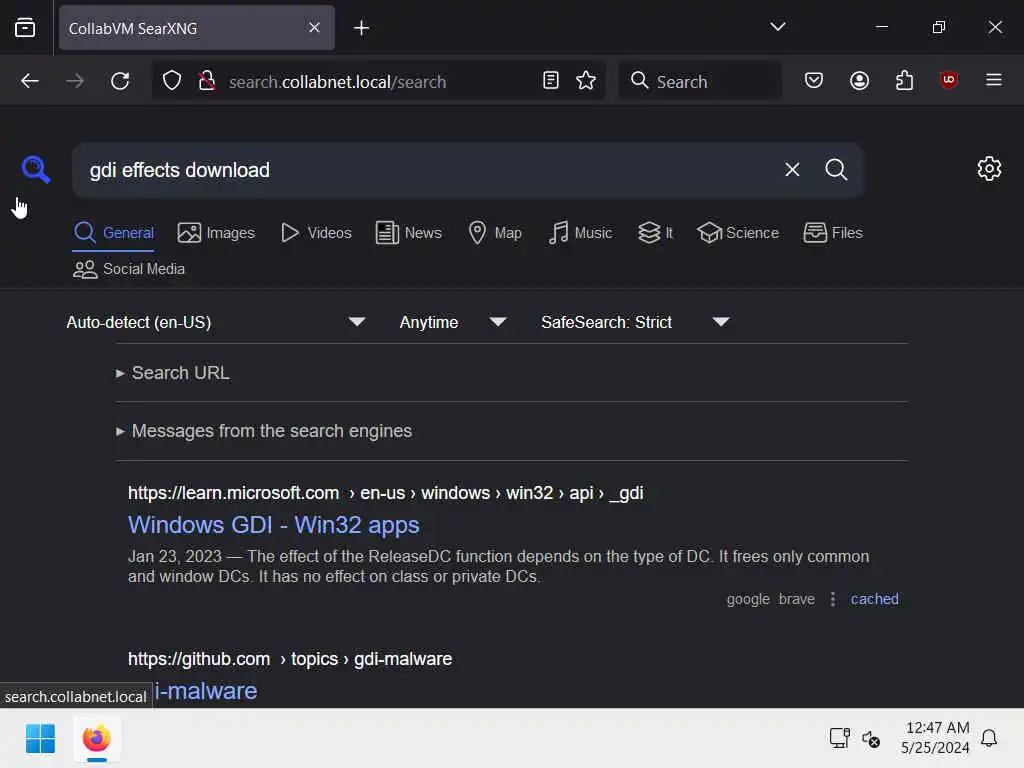This screenshot has height=768, width=1024.
Task: Open SafeSearch: Strict dropdown
Action: point(635,322)
